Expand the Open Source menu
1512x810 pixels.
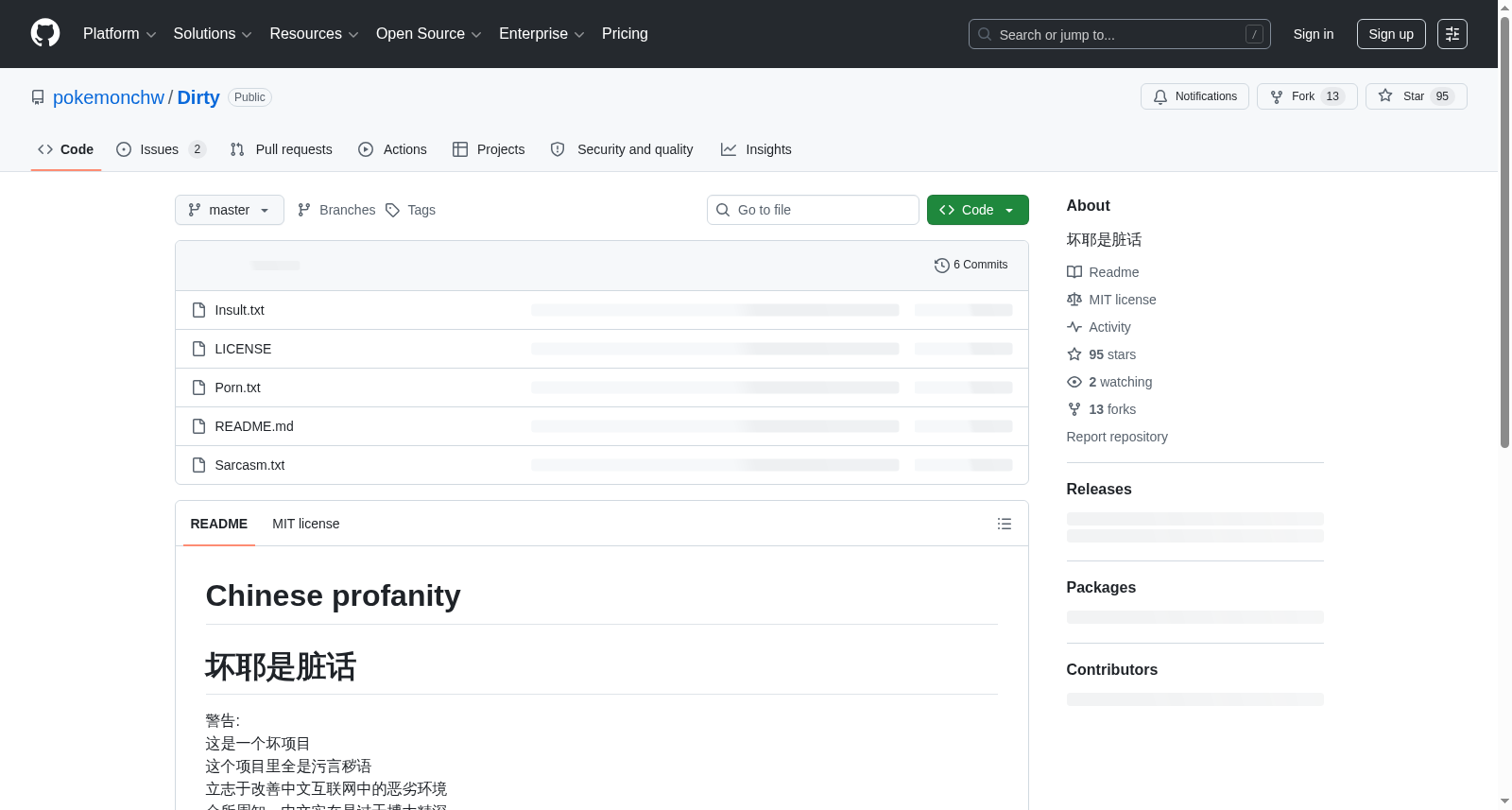tap(429, 34)
